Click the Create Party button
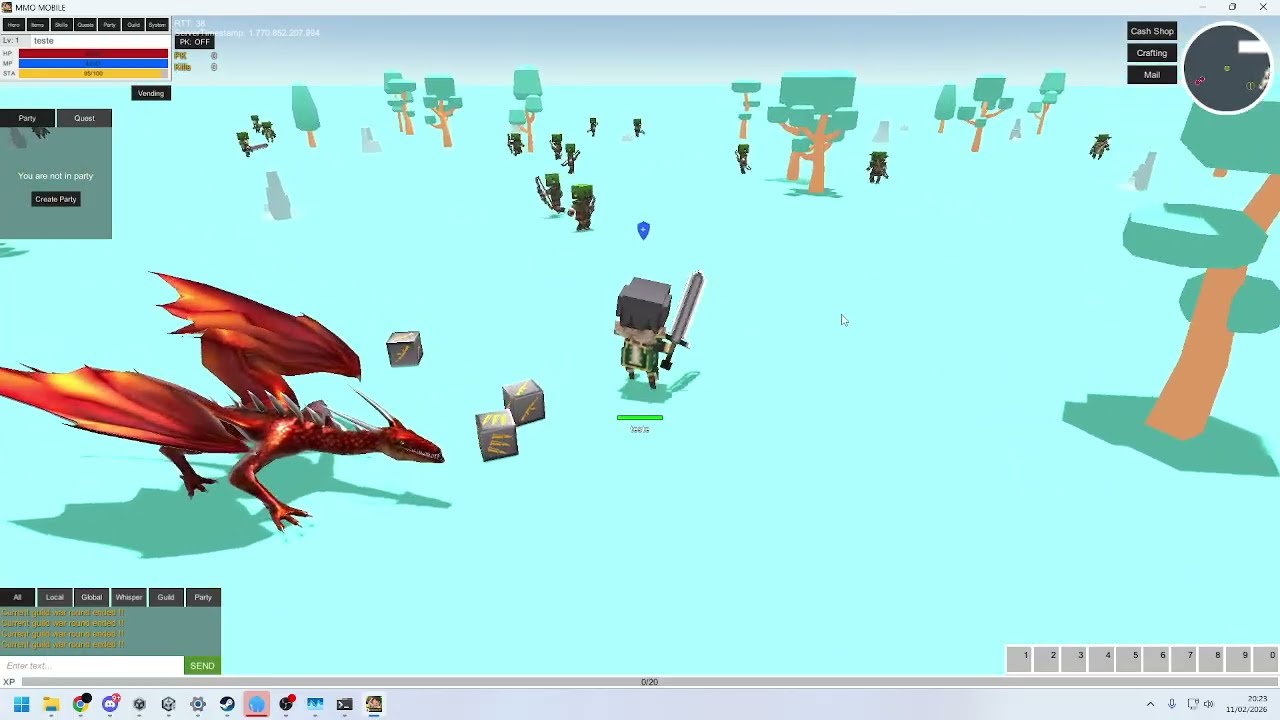1280x720 pixels. pos(56,199)
